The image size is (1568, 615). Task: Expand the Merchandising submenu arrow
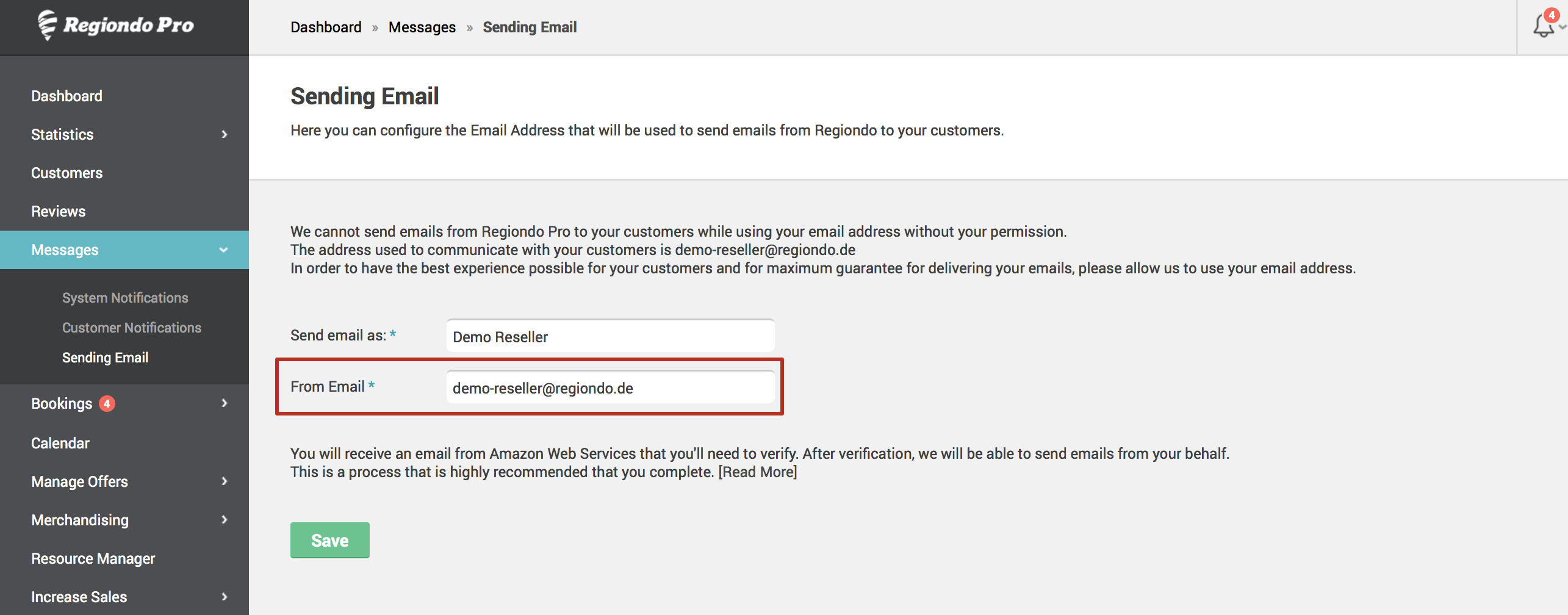point(225,520)
